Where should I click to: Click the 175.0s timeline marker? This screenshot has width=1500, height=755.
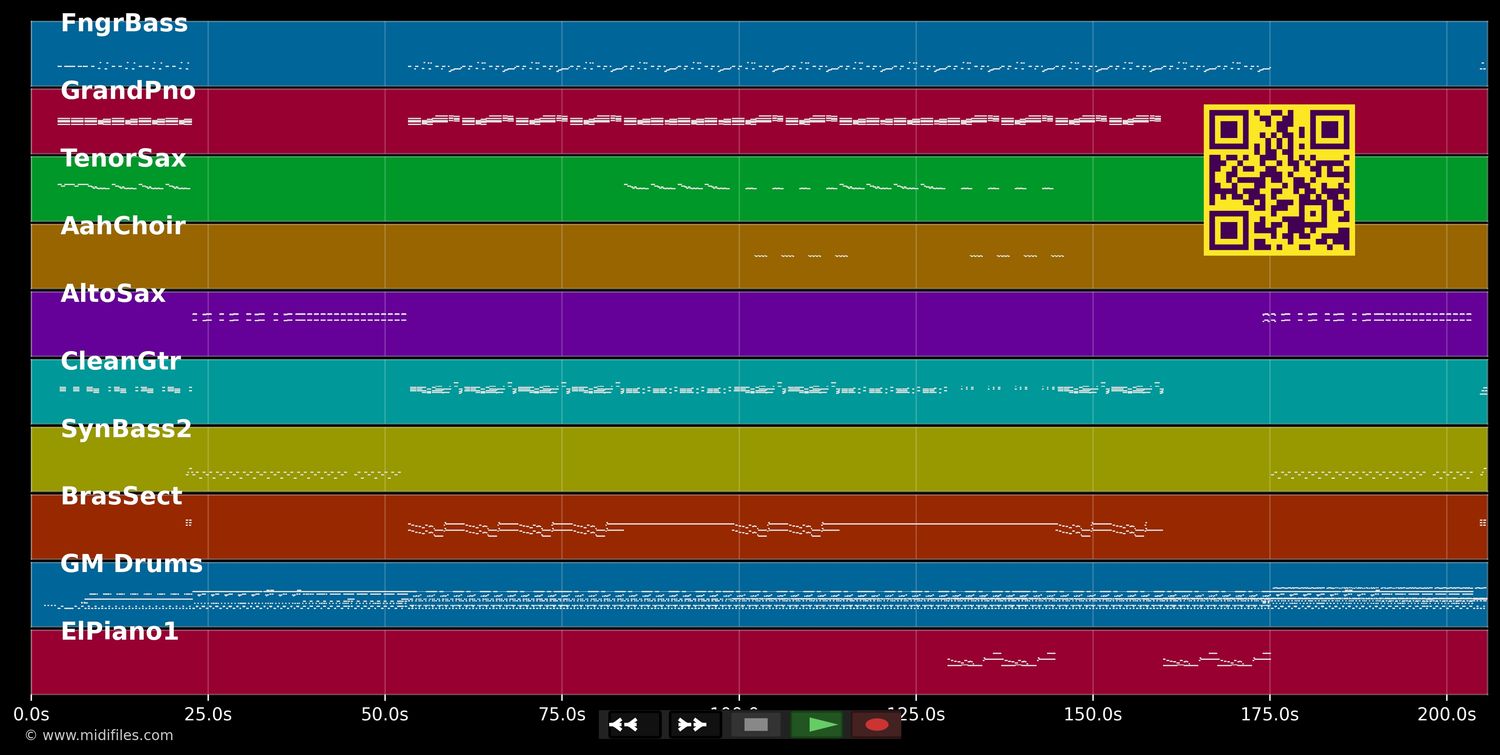(1270, 714)
